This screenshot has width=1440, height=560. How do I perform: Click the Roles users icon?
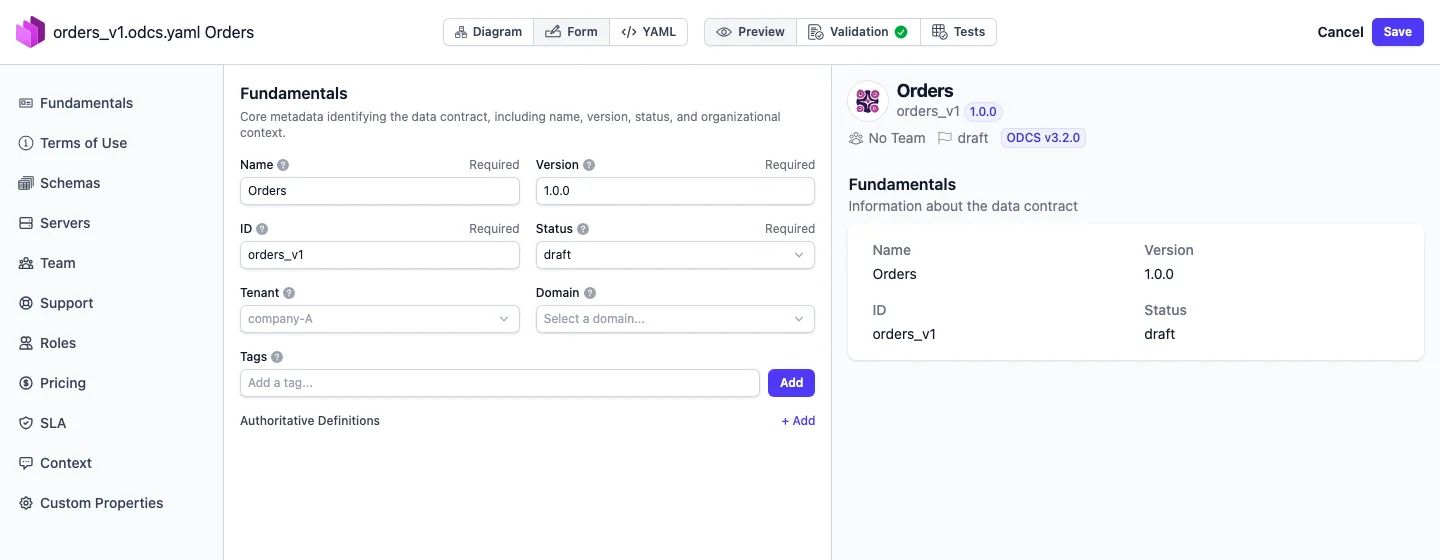point(26,343)
